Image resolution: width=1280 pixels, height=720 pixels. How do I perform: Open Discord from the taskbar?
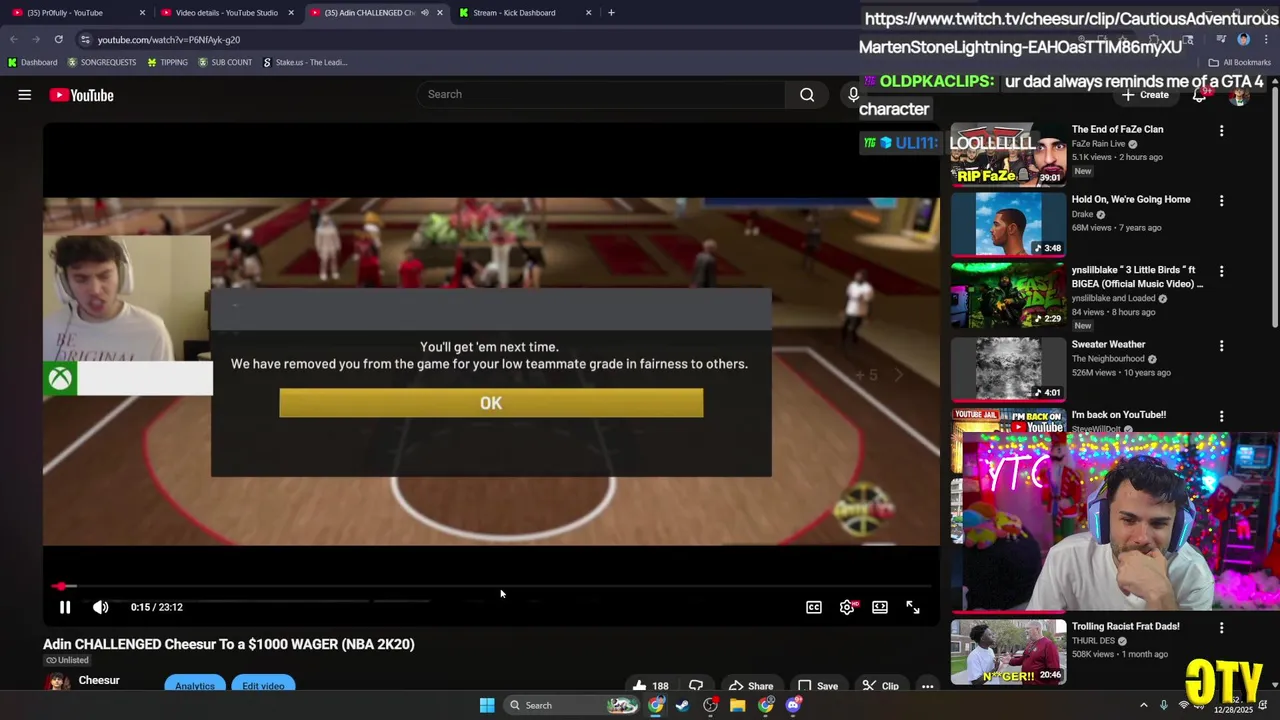coord(793,705)
